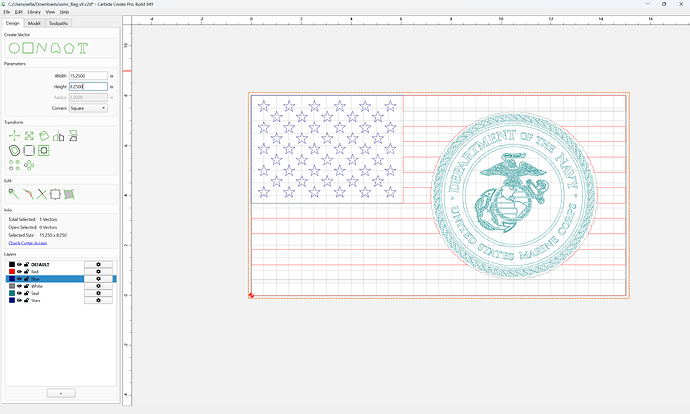Image resolution: width=690 pixels, height=414 pixels.
Task: Select the Node Edit tool
Action: [x=14, y=194]
